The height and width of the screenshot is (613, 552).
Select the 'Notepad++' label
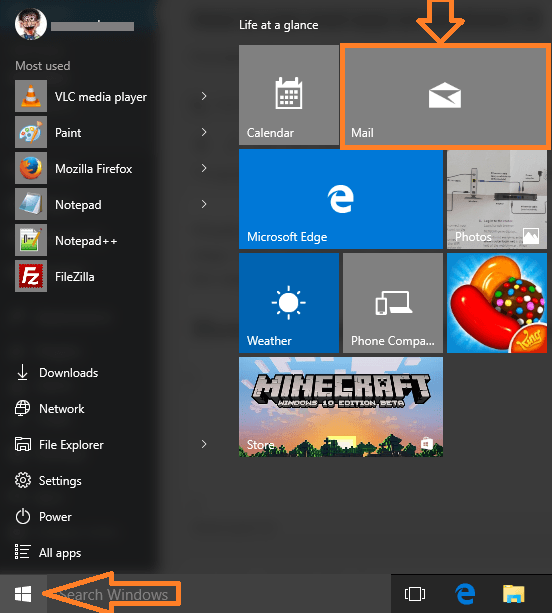click(86, 241)
